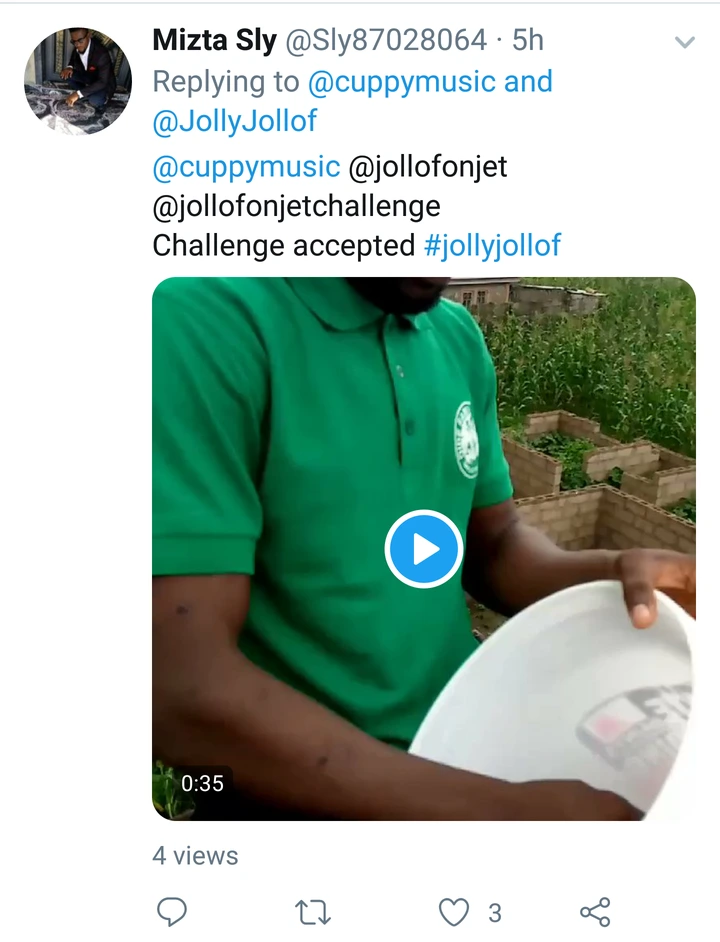Image resolution: width=720 pixels, height=942 pixels.
Task: Click the like count number 3
Action: pyautogui.click(x=494, y=912)
